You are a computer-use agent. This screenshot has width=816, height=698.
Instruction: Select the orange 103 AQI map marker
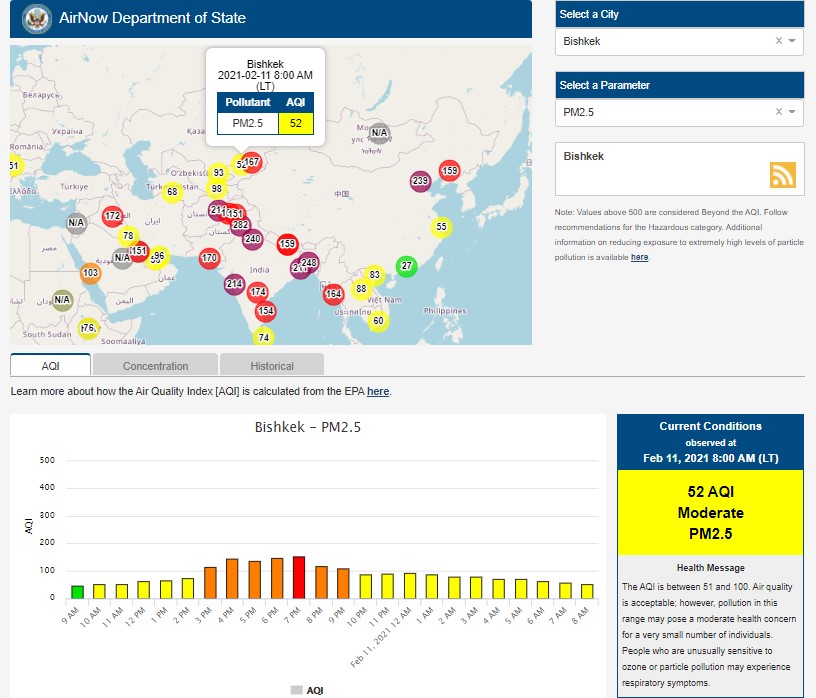coord(90,273)
